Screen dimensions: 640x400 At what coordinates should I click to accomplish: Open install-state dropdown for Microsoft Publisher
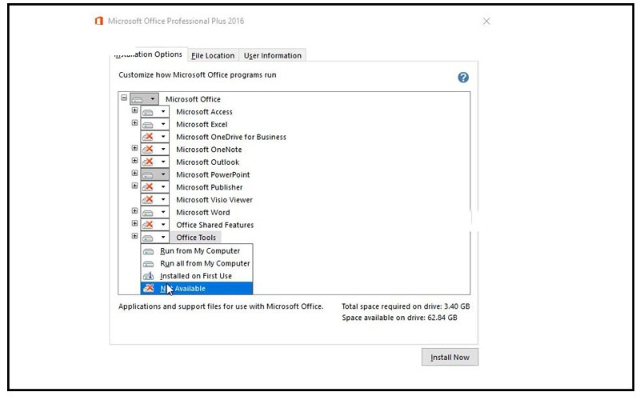155,187
